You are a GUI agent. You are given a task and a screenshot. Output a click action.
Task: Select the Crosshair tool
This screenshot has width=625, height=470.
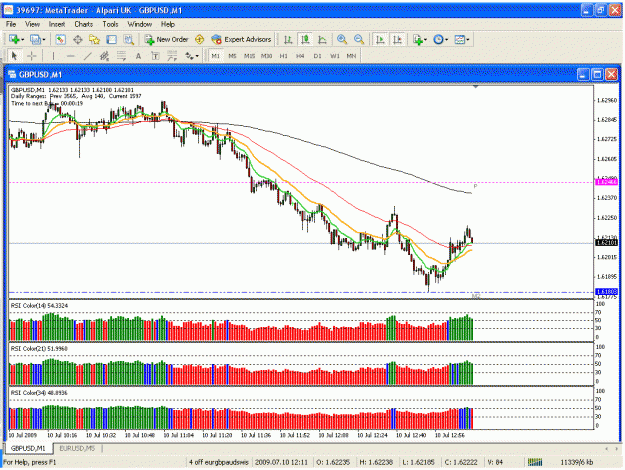pyautogui.click(x=31, y=56)
